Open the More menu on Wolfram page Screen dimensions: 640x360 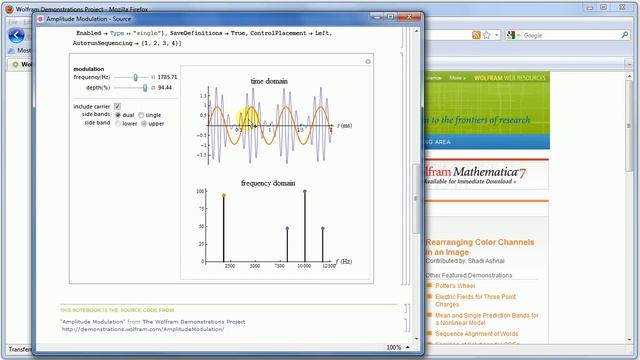pyautogui.click(x=457, y=78)
